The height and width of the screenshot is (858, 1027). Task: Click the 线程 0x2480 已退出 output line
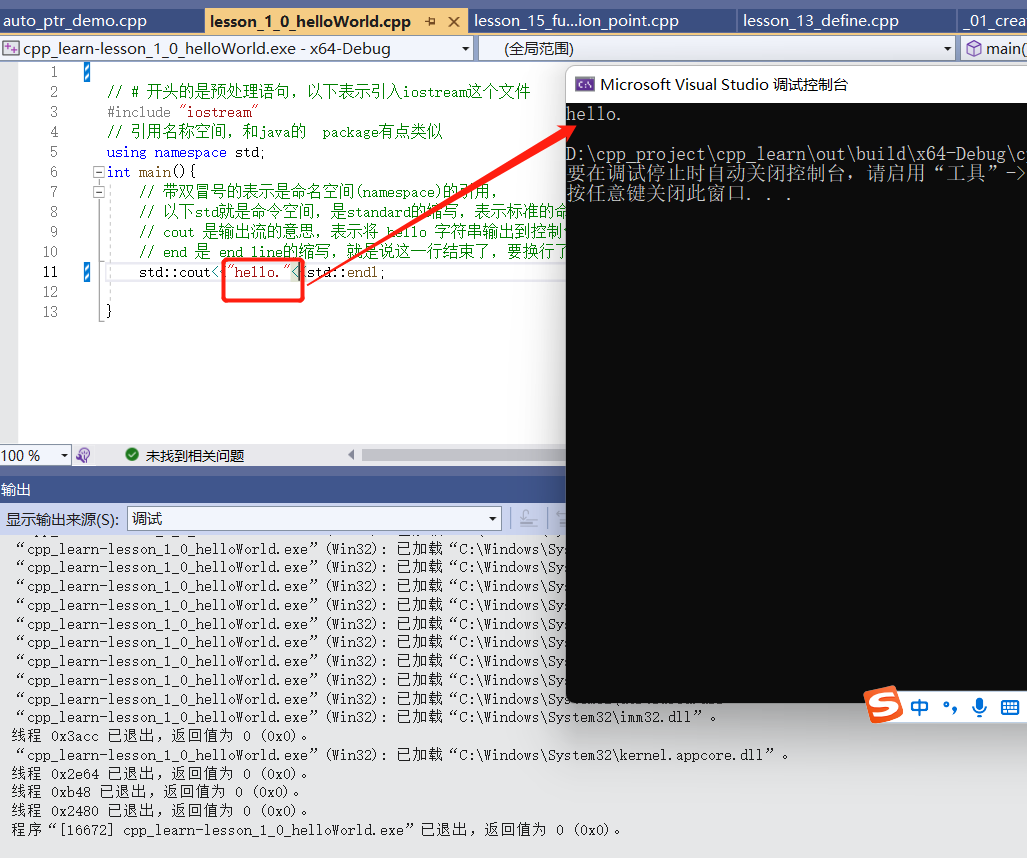pyautogui.click(x=159, y=811)
